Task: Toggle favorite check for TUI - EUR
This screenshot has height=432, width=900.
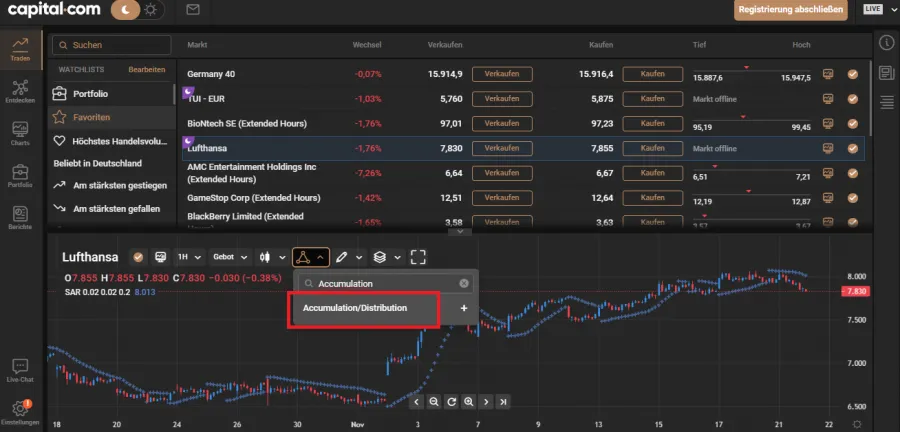Action: point(853,99)
